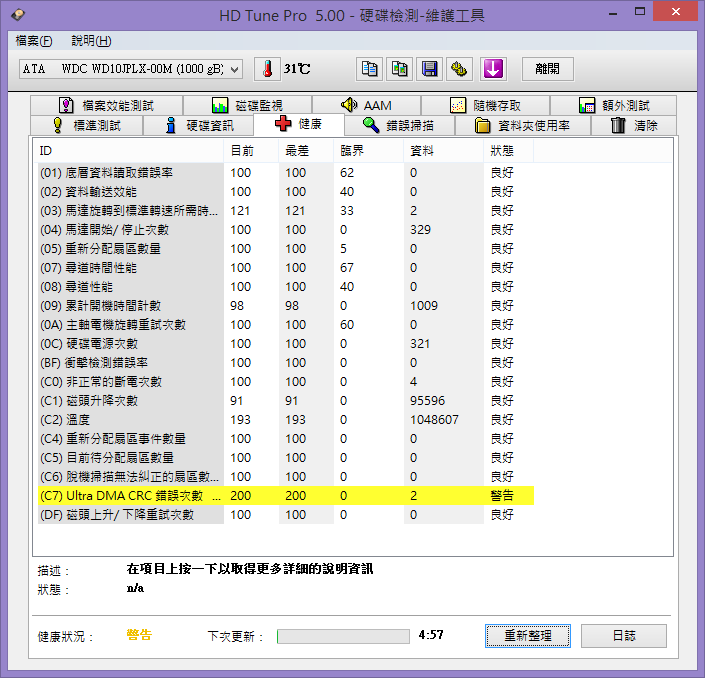This screenshot has height=678, width=705.
Task: Select the (DF) 磁頭上升/下降重試次數 row
Action: (286, 514)
